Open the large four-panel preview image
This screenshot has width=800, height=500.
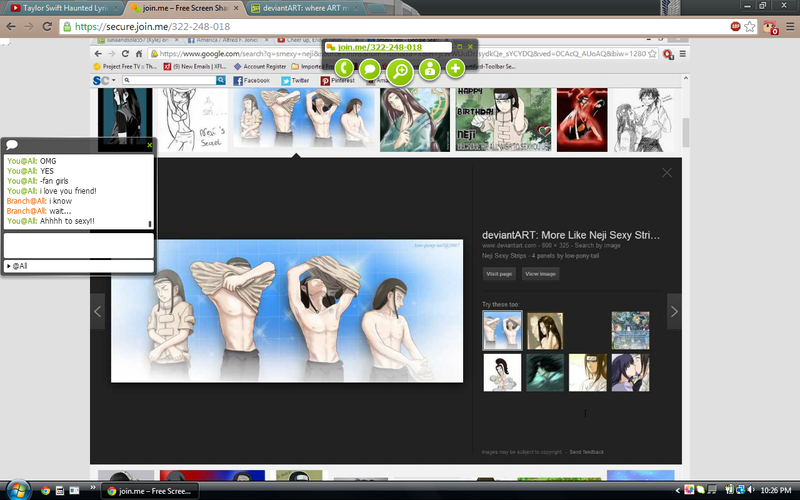pos(287,311)
